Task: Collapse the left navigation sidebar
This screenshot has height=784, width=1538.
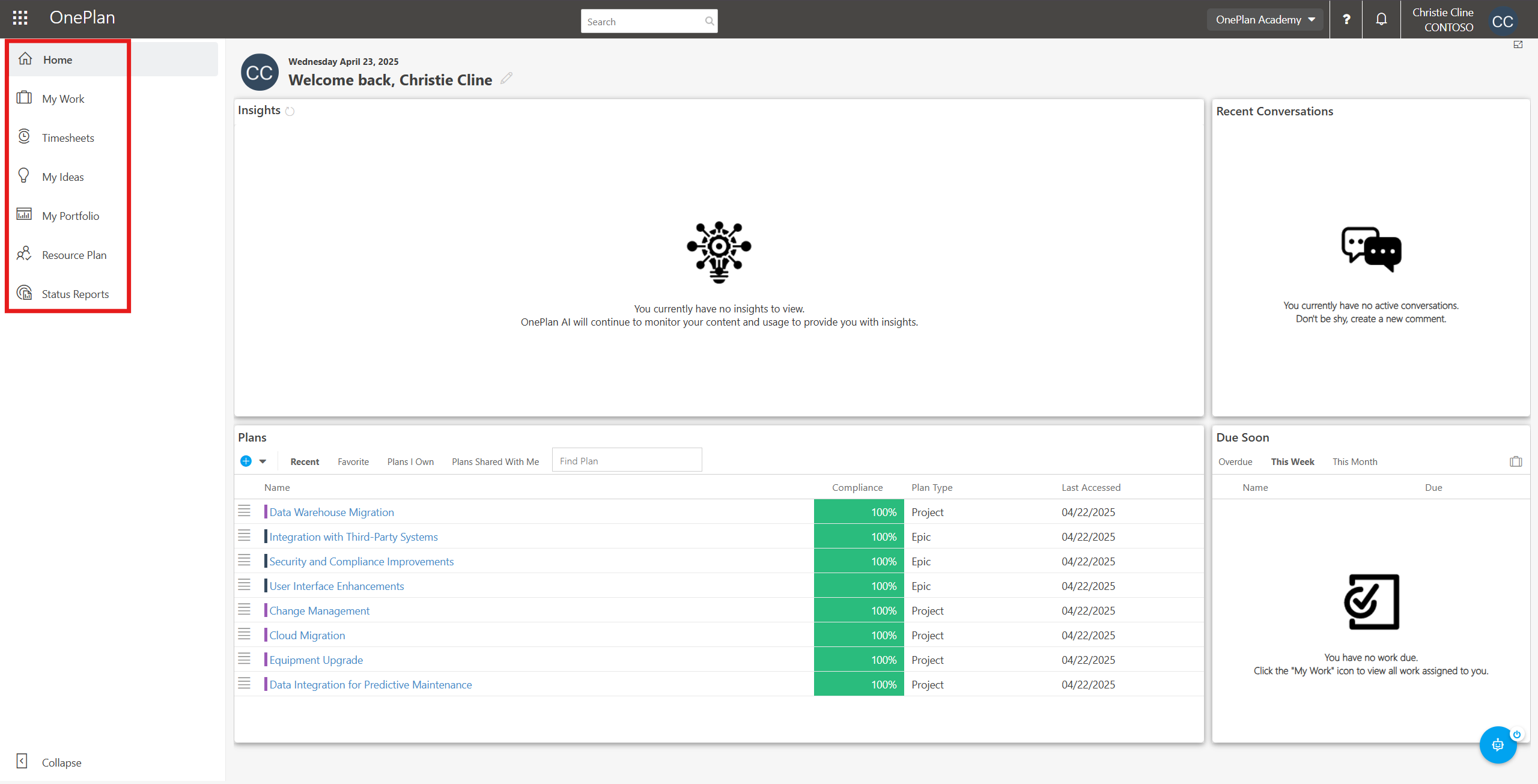Action: 49,762
